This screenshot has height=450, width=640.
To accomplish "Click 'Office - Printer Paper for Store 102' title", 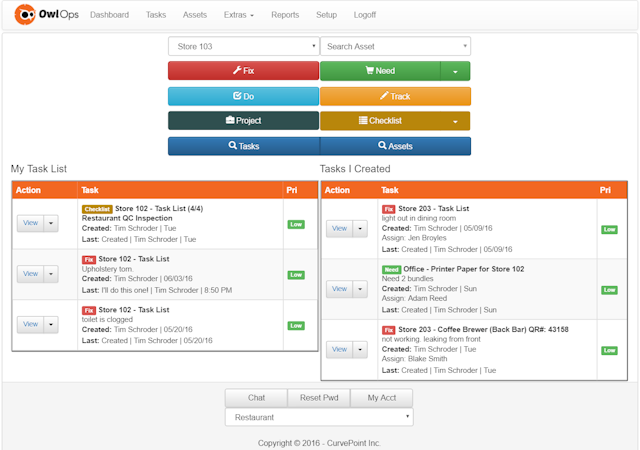I will coord(464,269).
